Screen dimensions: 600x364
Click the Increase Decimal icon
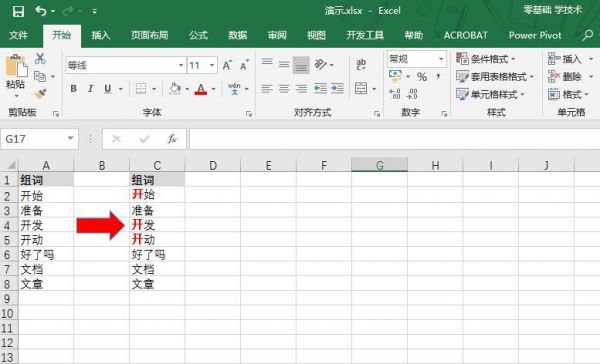tap(395, 94)
